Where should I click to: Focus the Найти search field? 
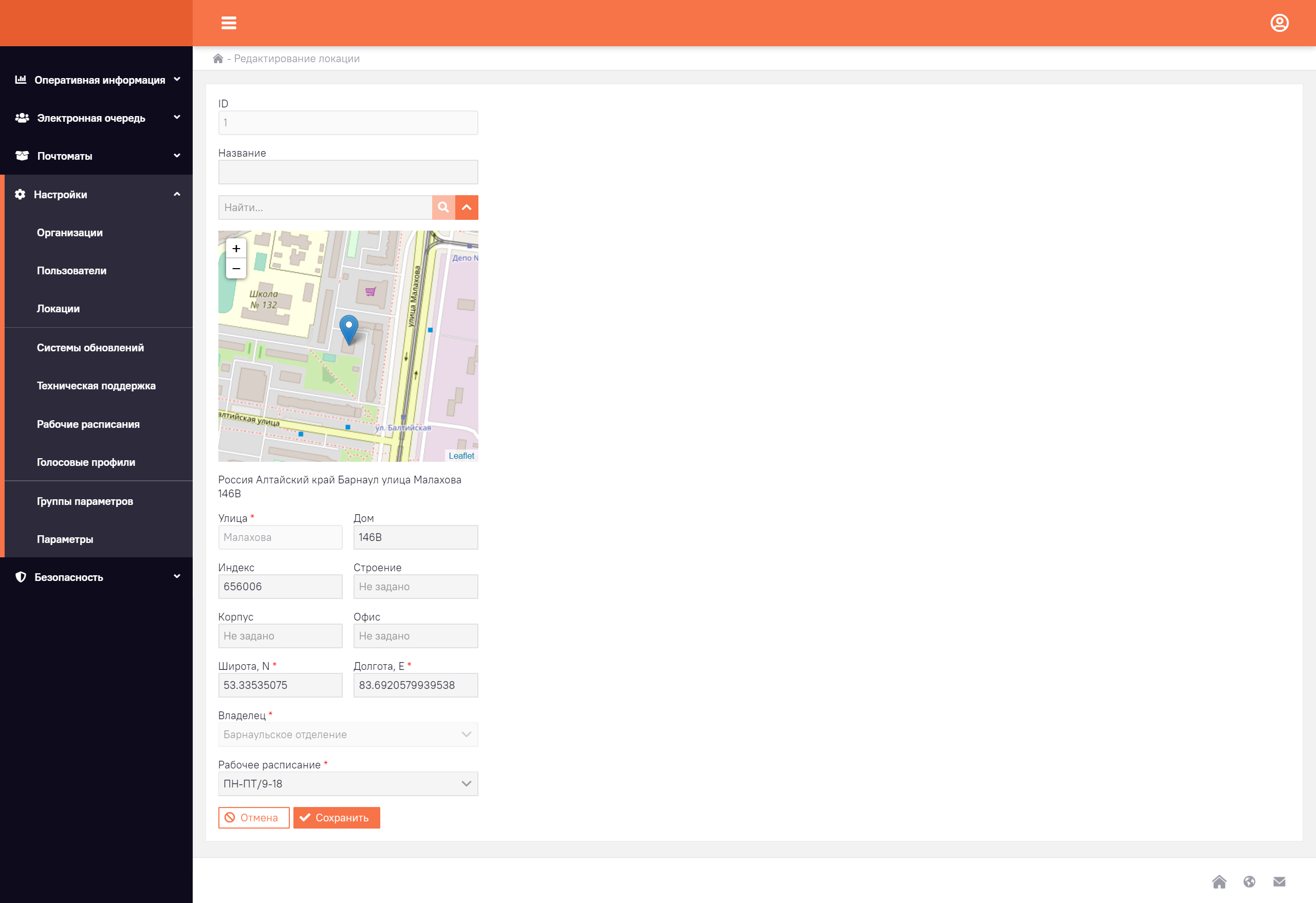[x=325, y=207]
